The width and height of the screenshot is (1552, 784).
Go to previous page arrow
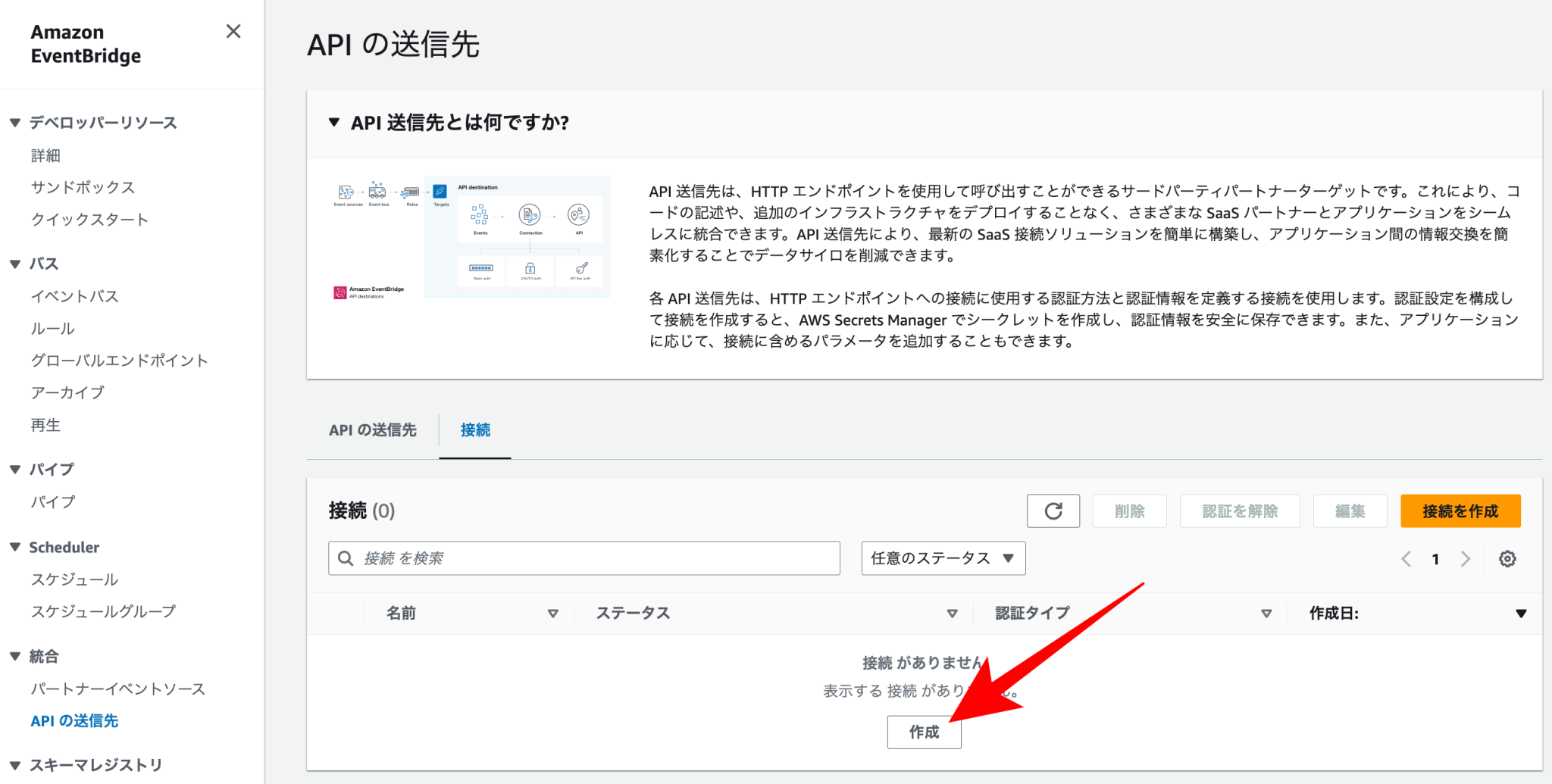pos(1406,559)
